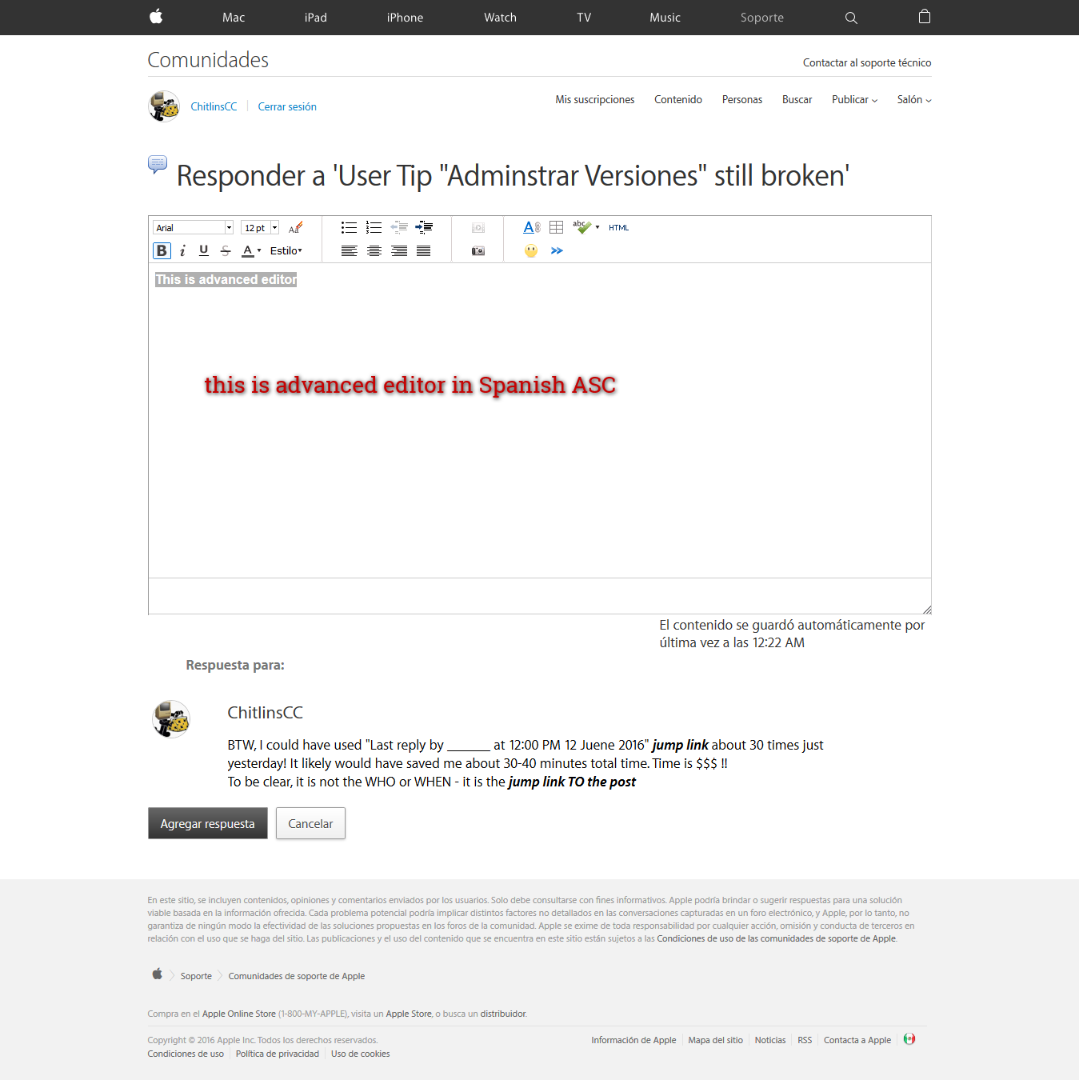
Task: Open the text color dropdown arrow
Action: (x=259, y=251)
